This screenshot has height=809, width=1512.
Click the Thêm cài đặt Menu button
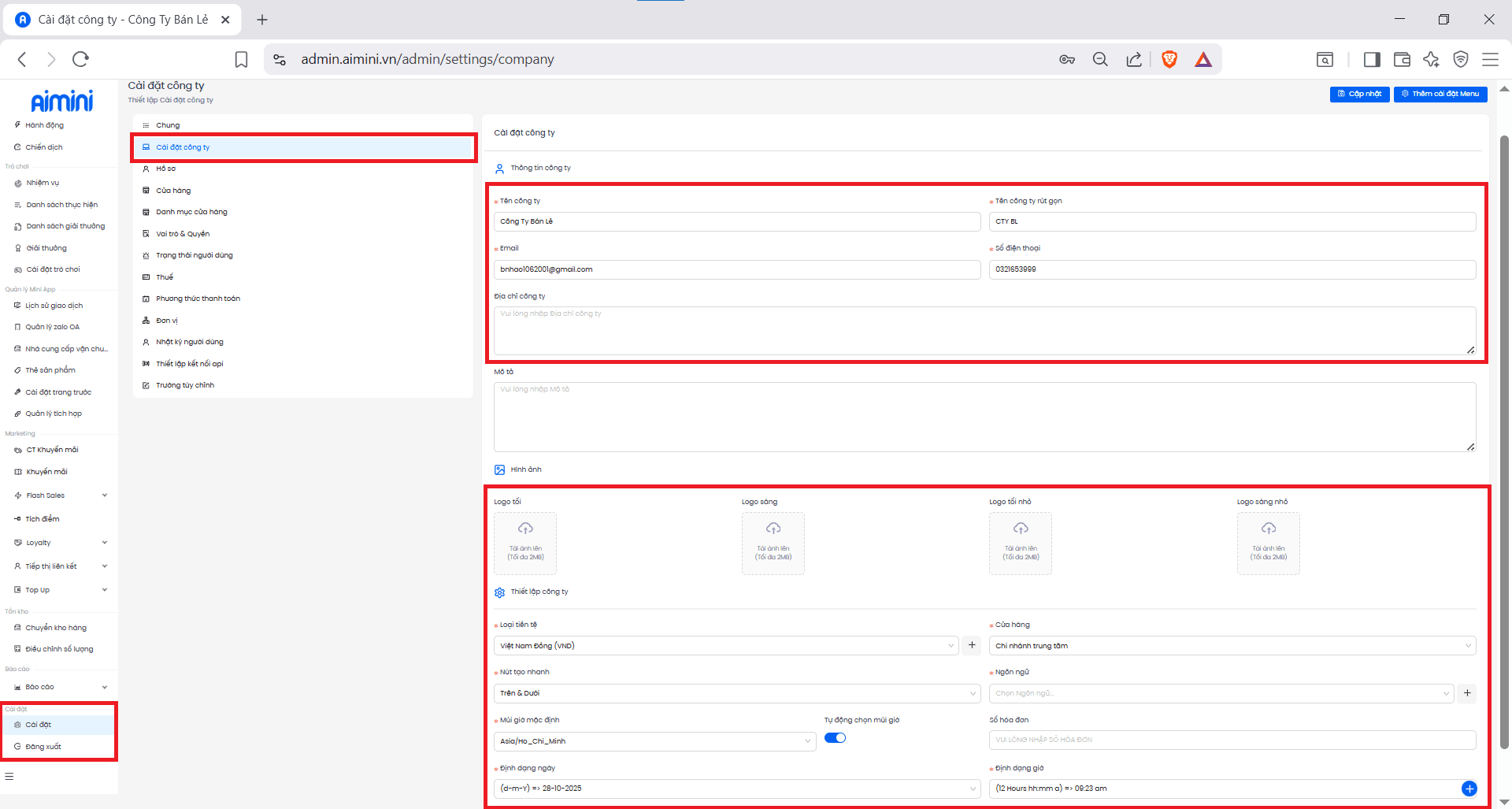point(1440,94)
